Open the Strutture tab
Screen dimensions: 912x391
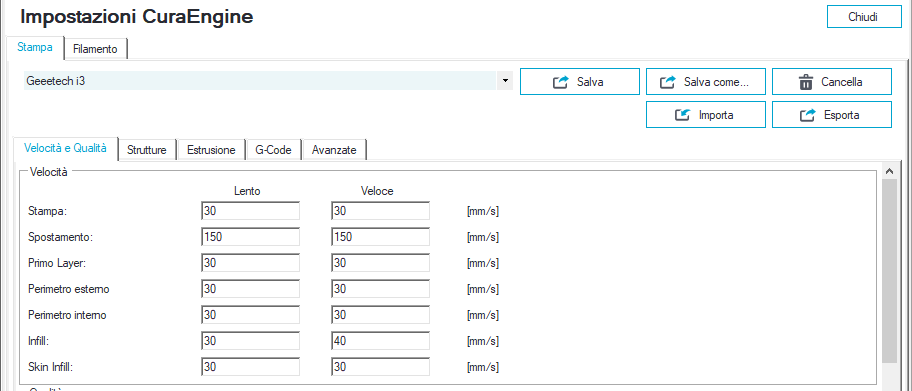point(147,150)
